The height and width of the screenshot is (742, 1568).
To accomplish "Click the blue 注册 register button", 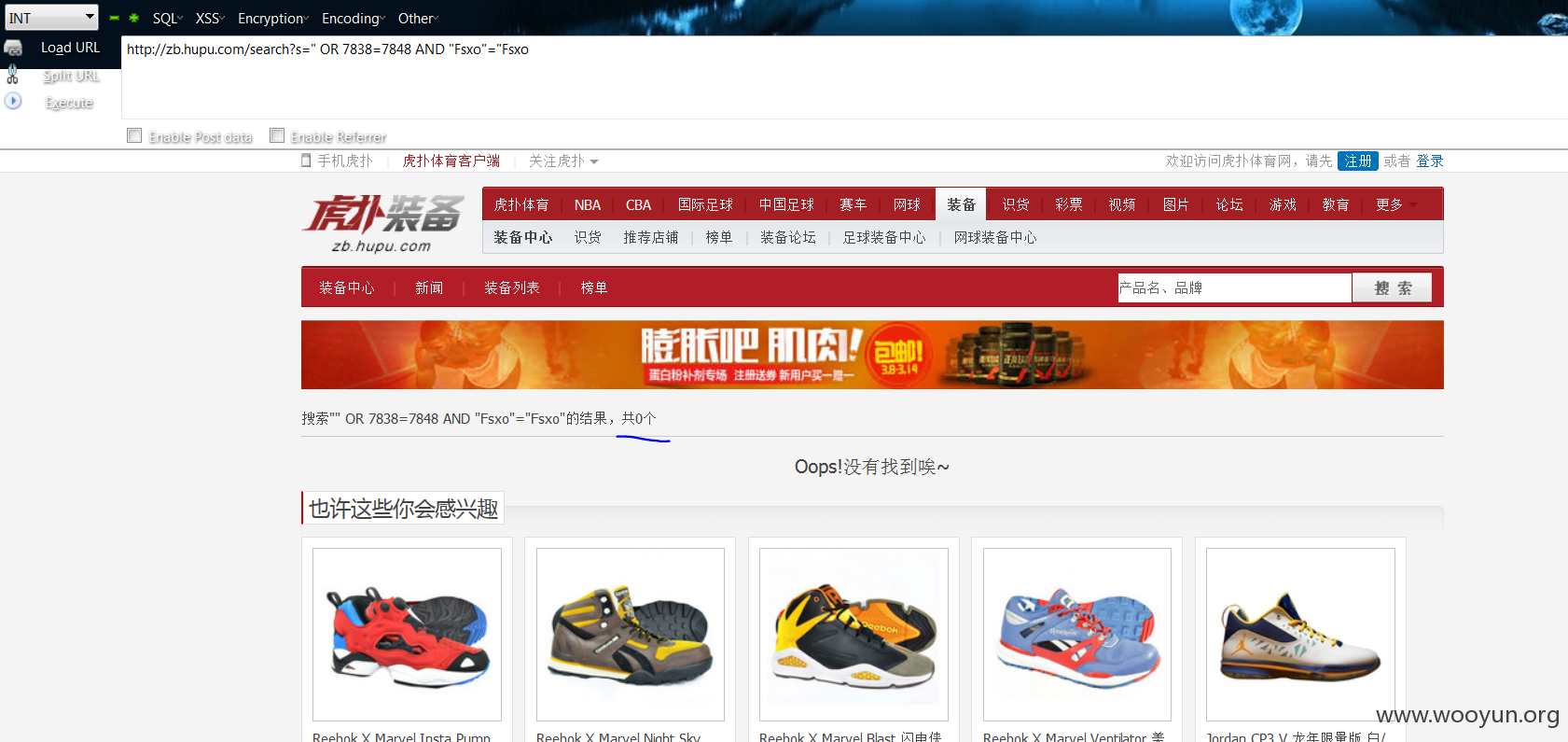I will 1358,161.
